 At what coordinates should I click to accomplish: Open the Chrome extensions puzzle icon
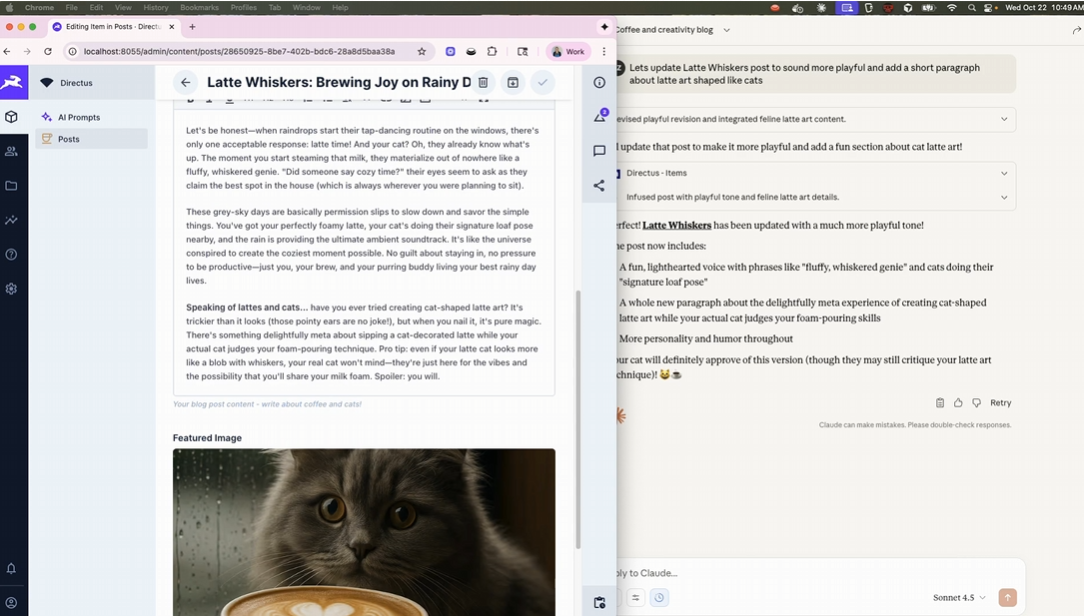pyautogui.click(x=492, y=51)
